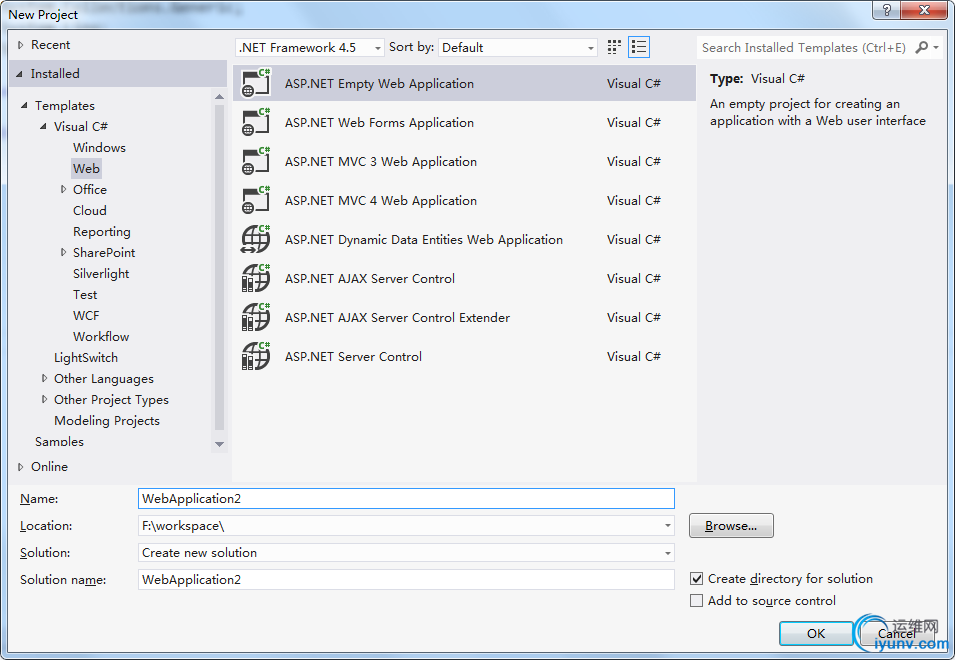955x660 pixels.
Task: Click the AJAX Server Control Extender icon
Action: click(256, 317)
